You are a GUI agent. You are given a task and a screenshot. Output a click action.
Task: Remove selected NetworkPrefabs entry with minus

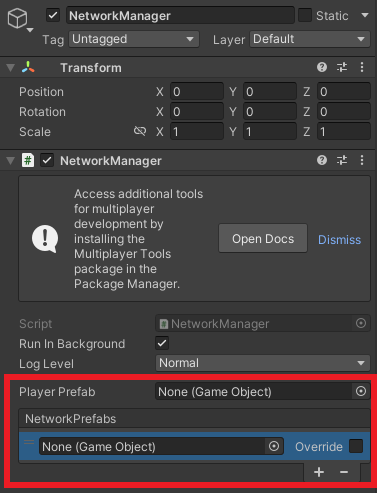point(344,472)
